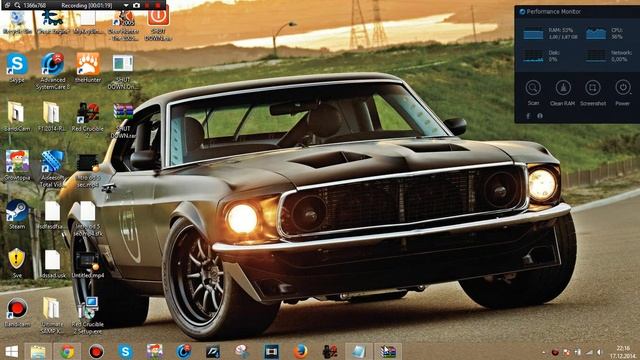Select the SHUT DOWN.On file in second row
Image resolution: width=640 pixels, height=360 pixels.
(x=123, y=71)
